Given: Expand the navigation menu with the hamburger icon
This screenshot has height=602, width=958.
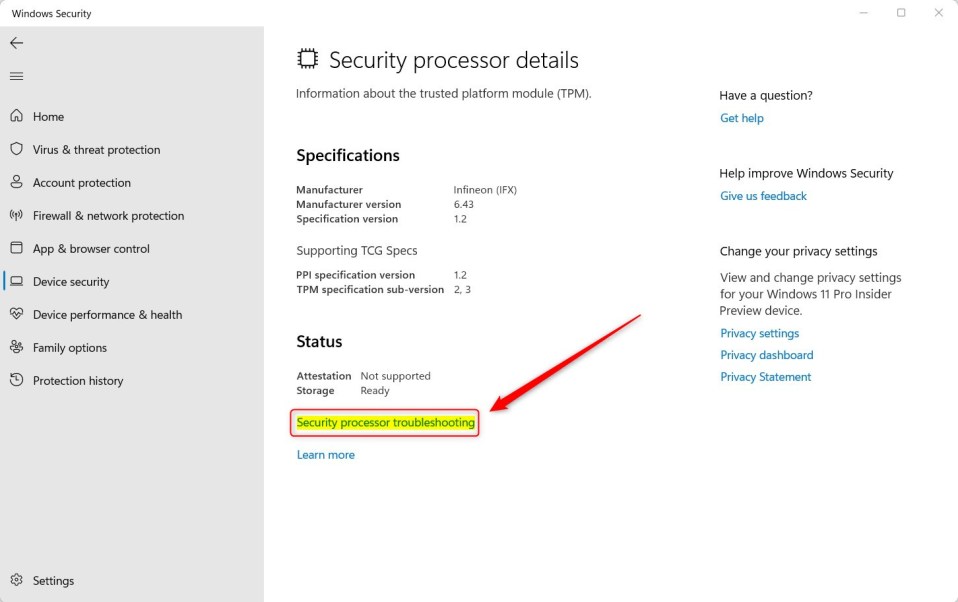Looking at the screenshot, I should [x=16, y=76].
